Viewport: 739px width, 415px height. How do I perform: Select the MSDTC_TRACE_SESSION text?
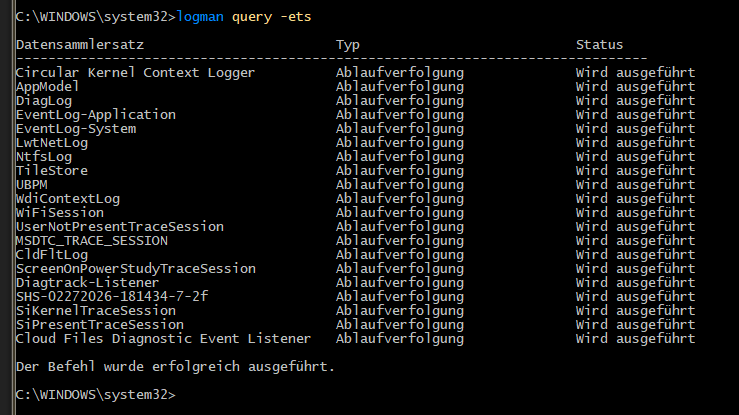92,241
